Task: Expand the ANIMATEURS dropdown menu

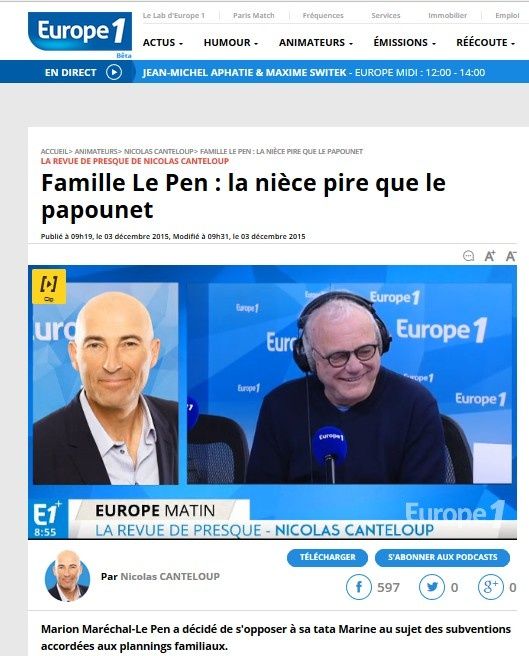Action: 316,43
